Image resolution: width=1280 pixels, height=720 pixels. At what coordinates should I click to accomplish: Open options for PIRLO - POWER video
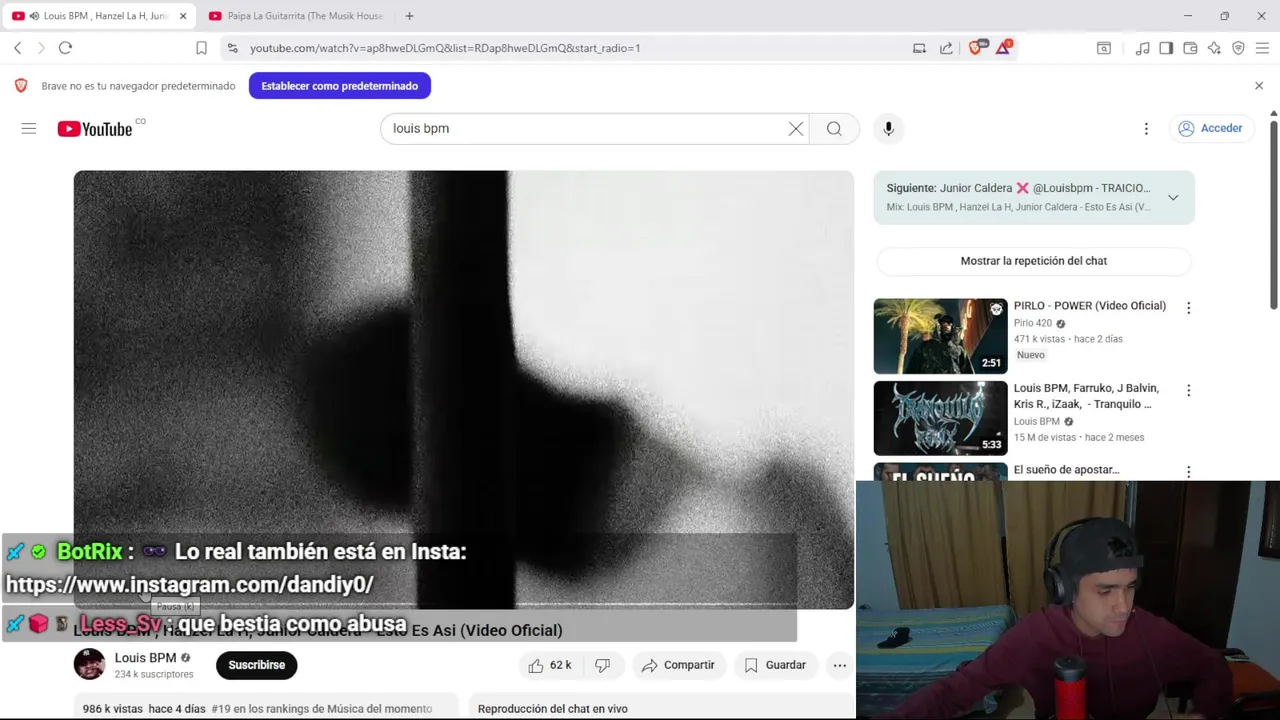pos(1188,308)
